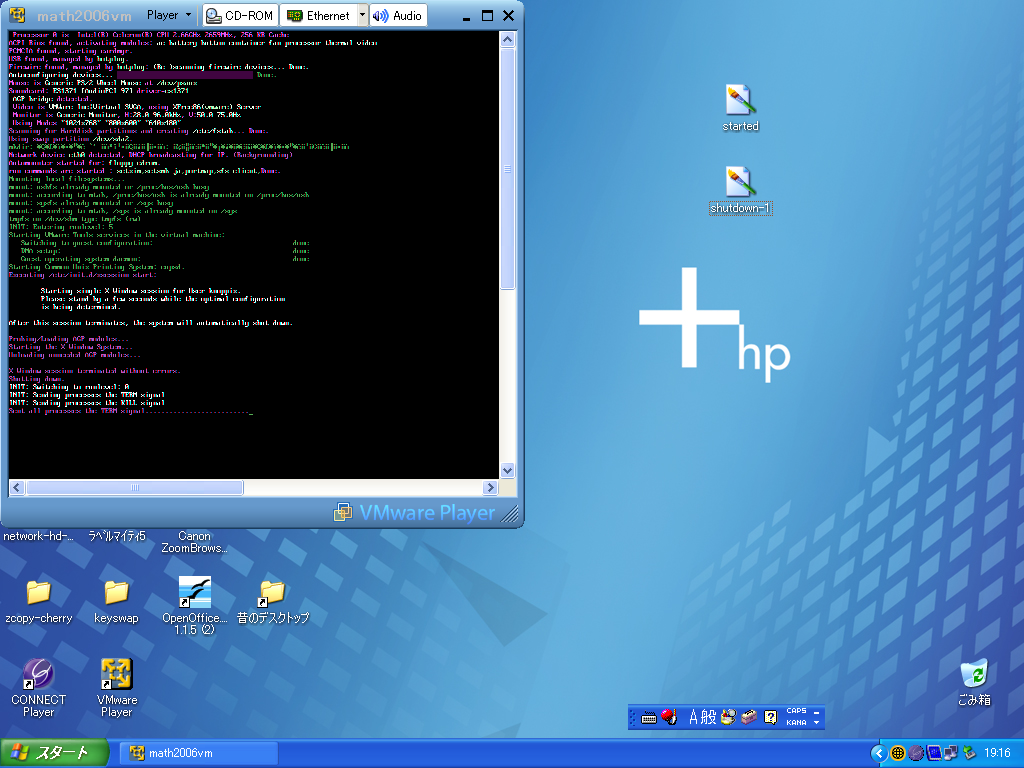Image resolution: width=1024 pixels, height=768 pixels.
Task: Click the language bar grip handle
Action: pyautogui.click(x=632, y=717)
